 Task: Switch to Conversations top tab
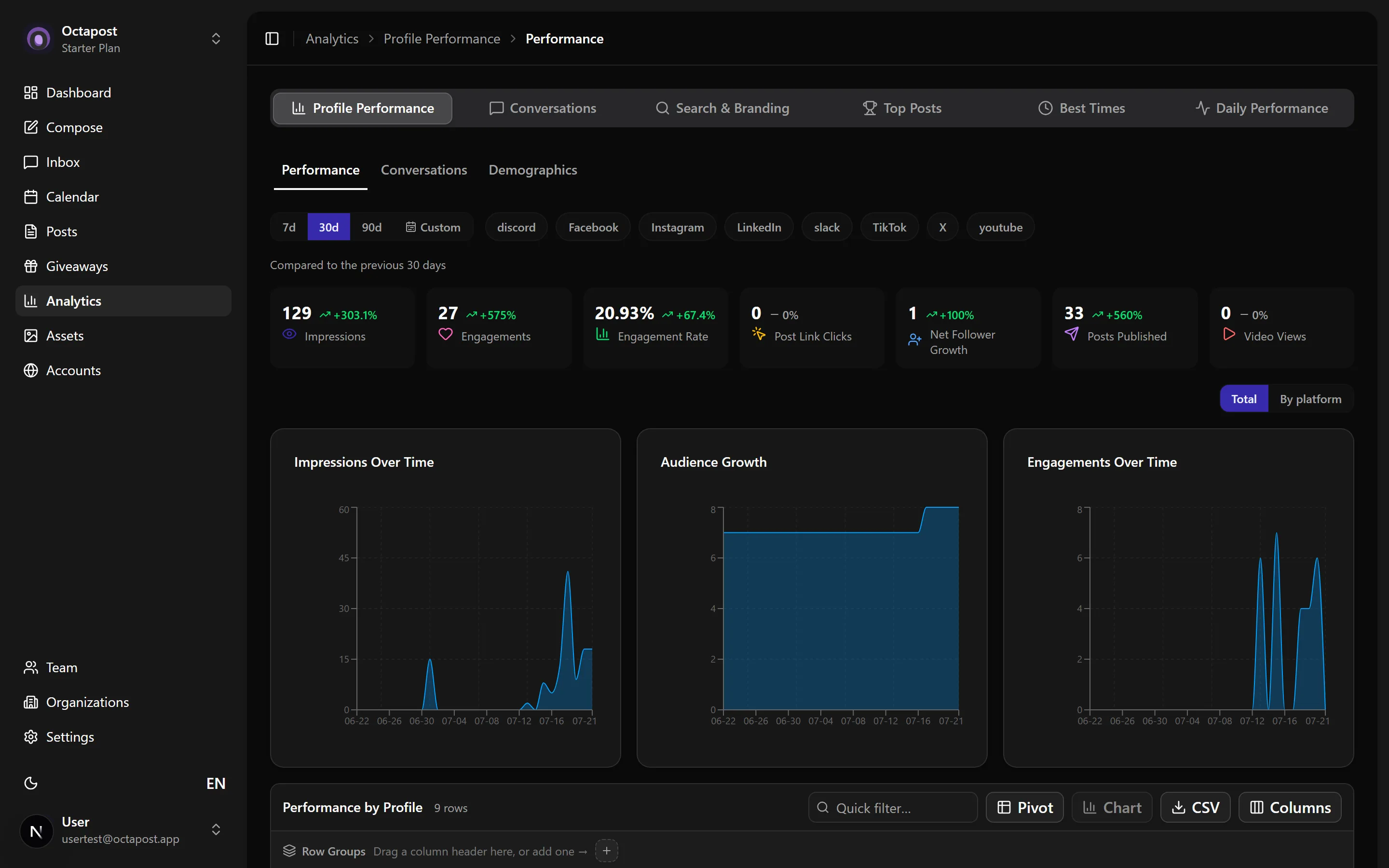click(x=543, y=108)
